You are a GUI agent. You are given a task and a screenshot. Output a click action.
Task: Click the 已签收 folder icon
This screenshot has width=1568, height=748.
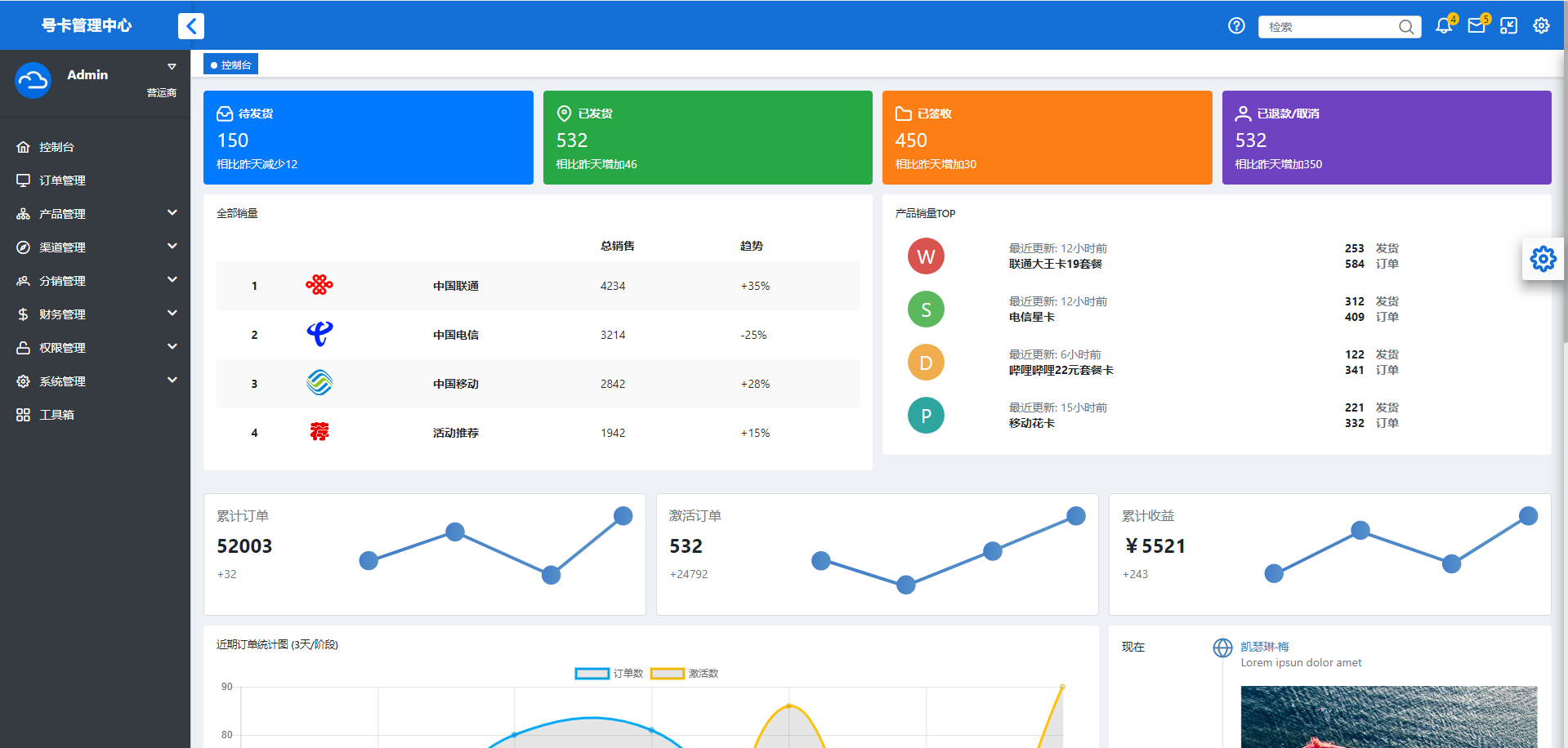pos(904,114)
